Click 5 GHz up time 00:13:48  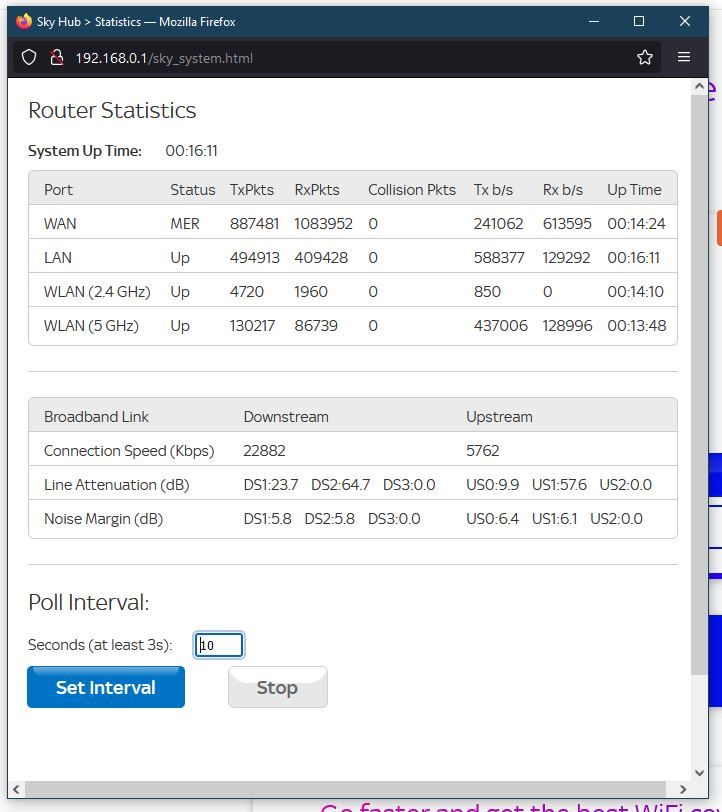[637, 326]
